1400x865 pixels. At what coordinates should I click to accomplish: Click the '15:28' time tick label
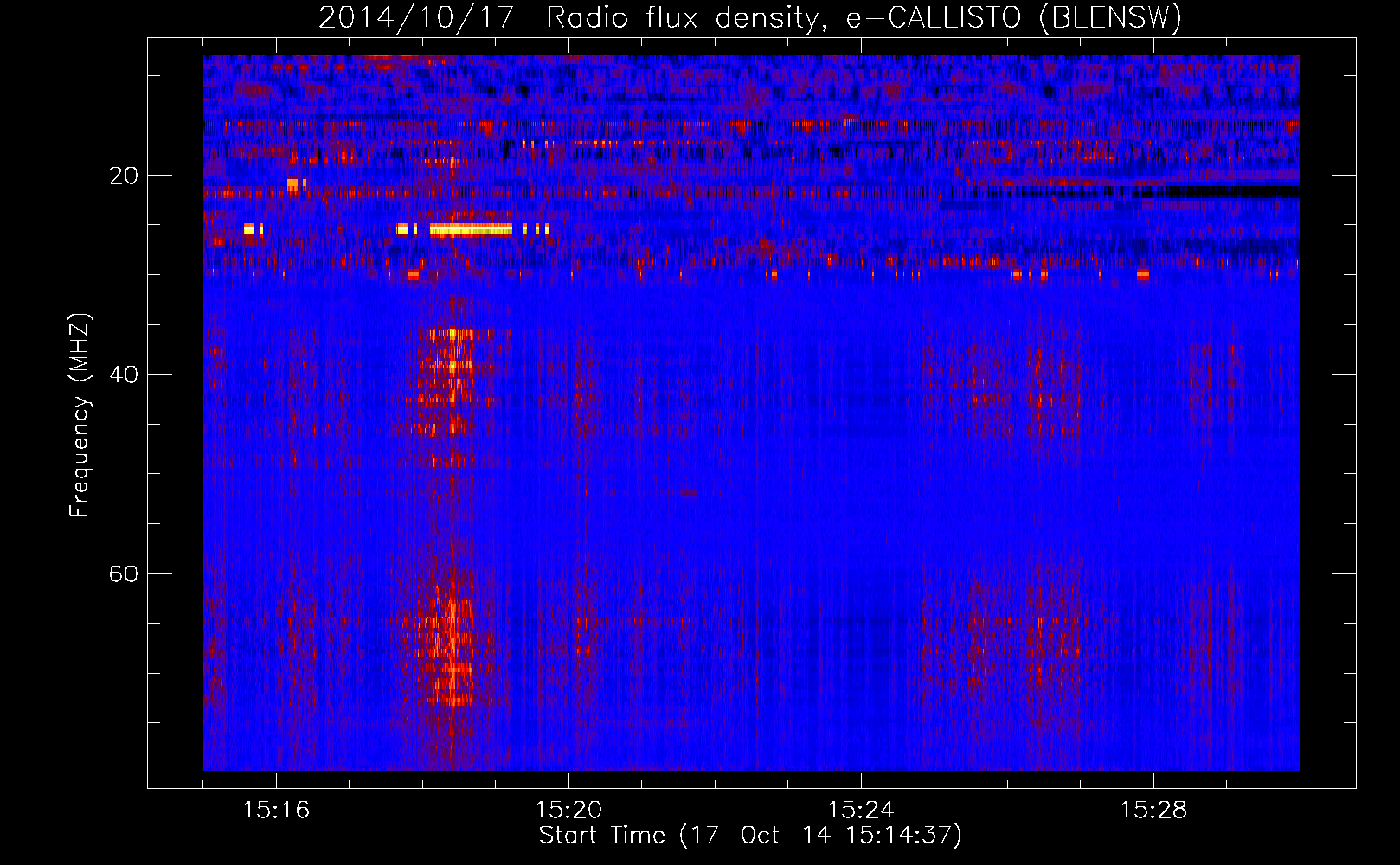[1153, 811]
